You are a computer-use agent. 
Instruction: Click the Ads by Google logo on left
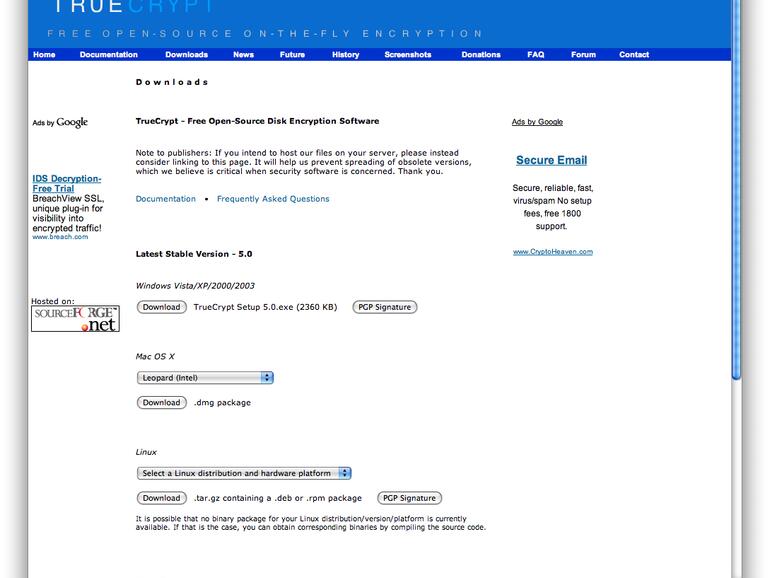pos(60,122)
